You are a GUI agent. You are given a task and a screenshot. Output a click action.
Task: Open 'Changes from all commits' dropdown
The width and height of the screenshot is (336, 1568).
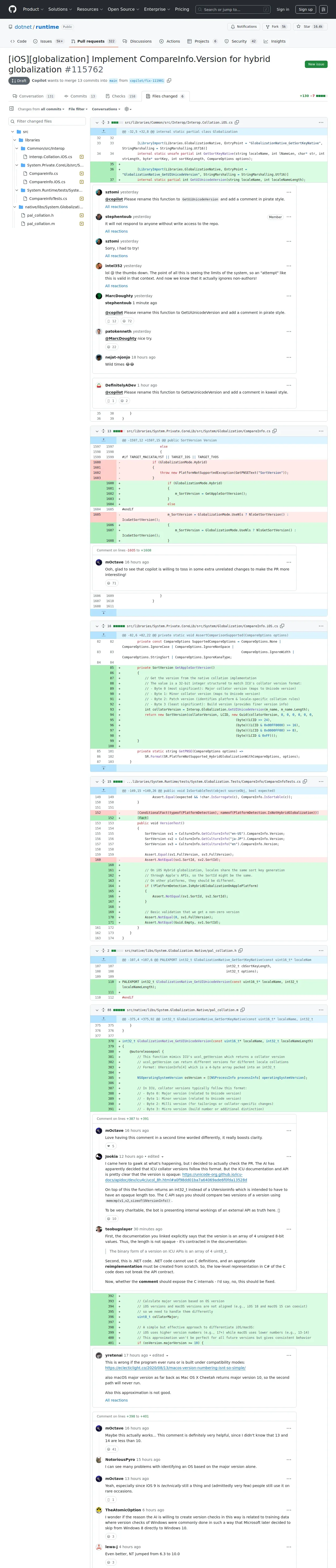[x=41, y=109]
